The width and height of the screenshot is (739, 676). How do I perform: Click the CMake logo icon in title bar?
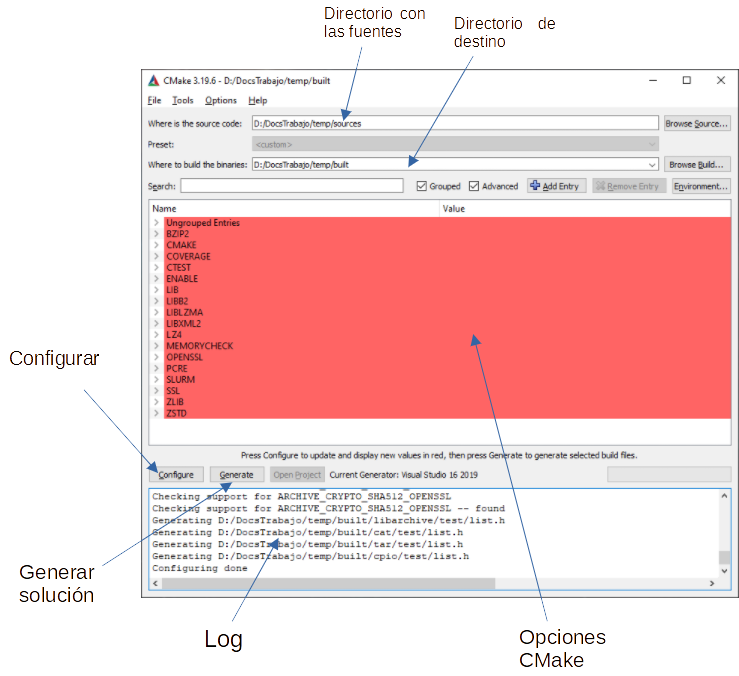154,81
